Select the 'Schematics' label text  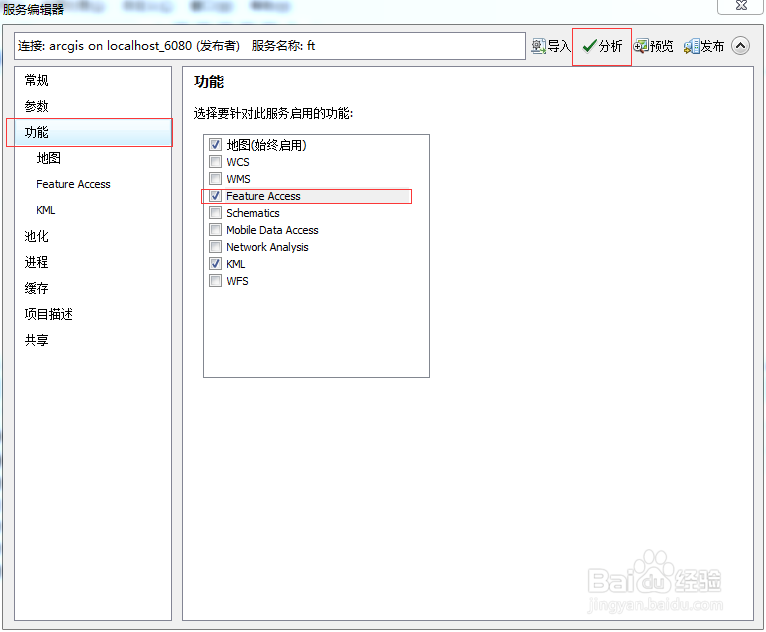(253, 213)
